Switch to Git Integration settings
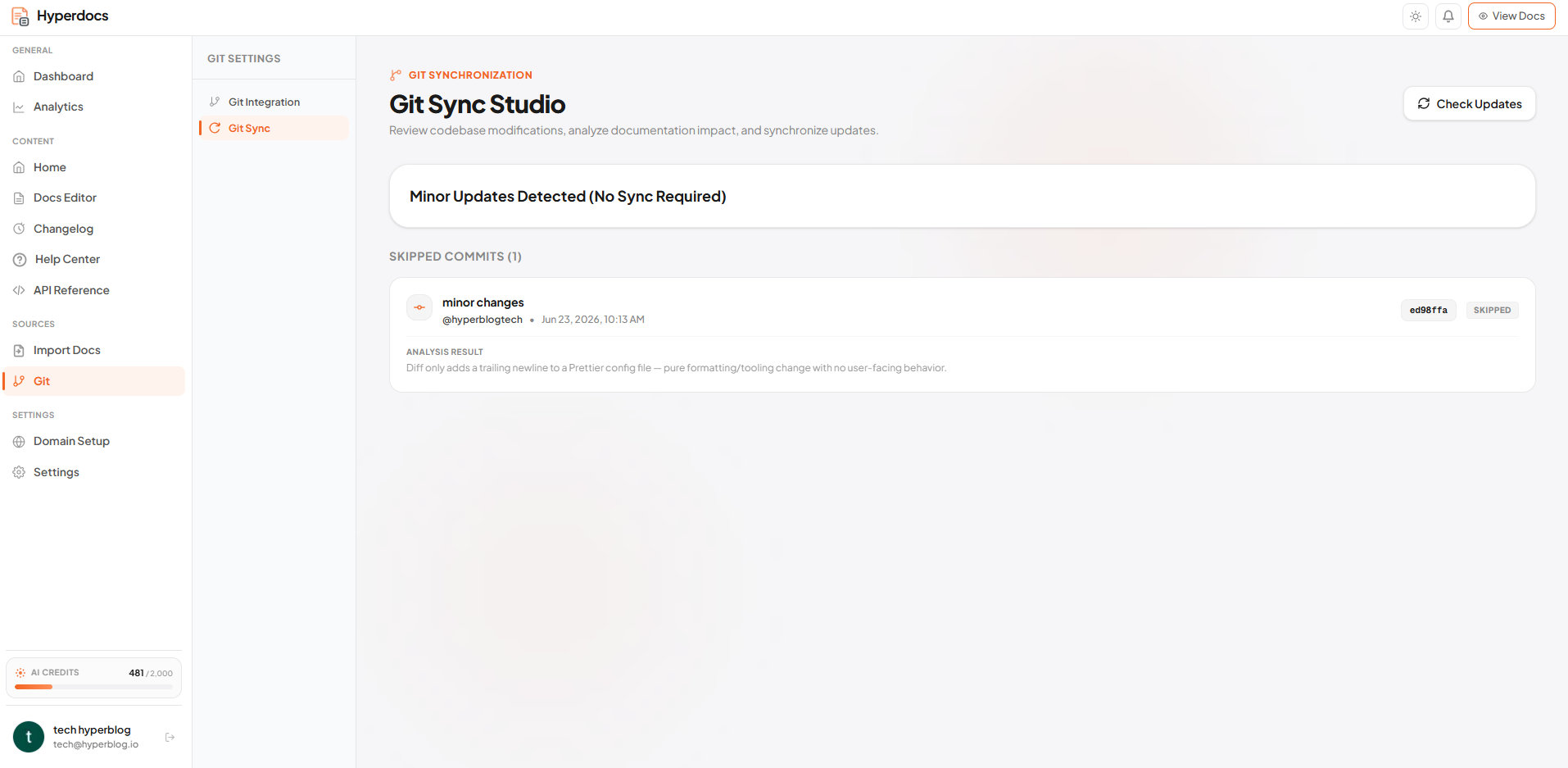This screenshot has width=1568, height=768. coord(274,102)
